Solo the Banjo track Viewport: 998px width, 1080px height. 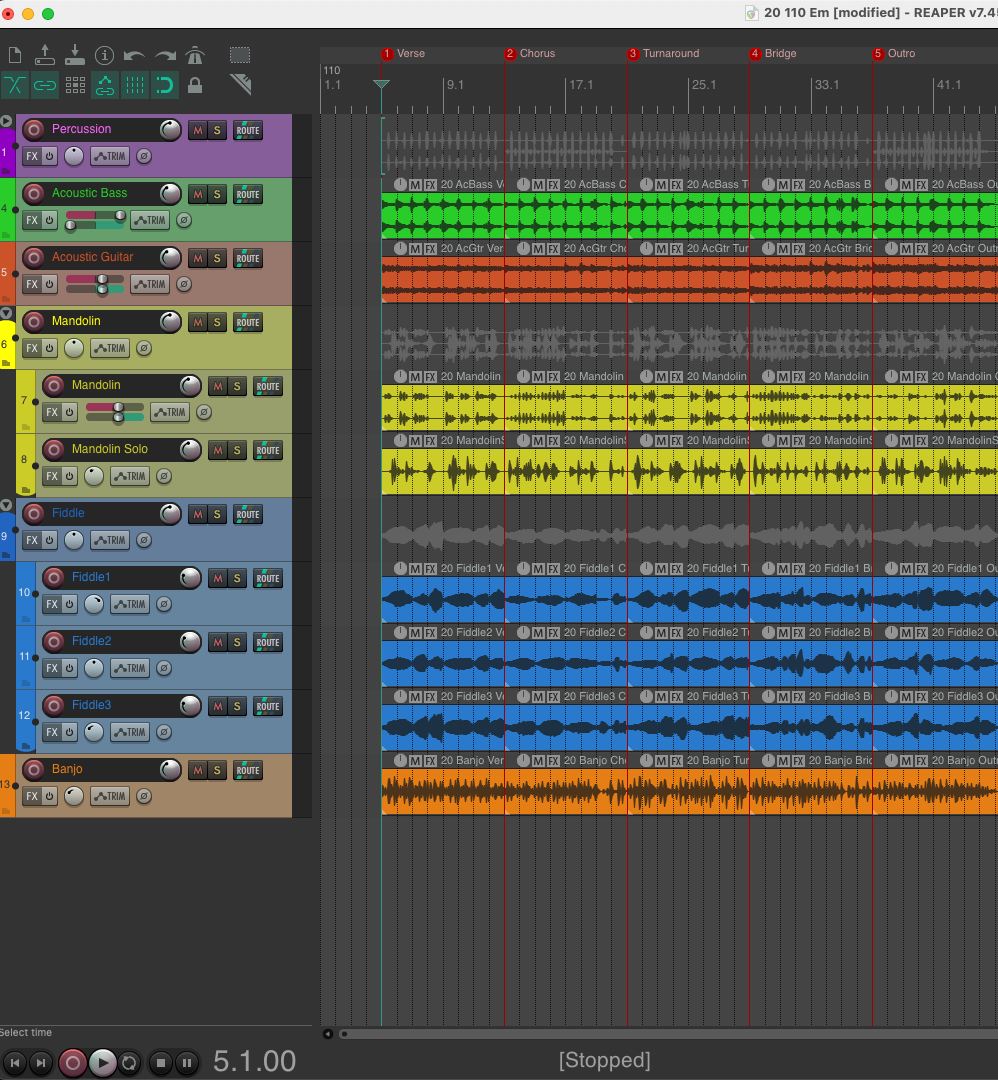(217, 771)
